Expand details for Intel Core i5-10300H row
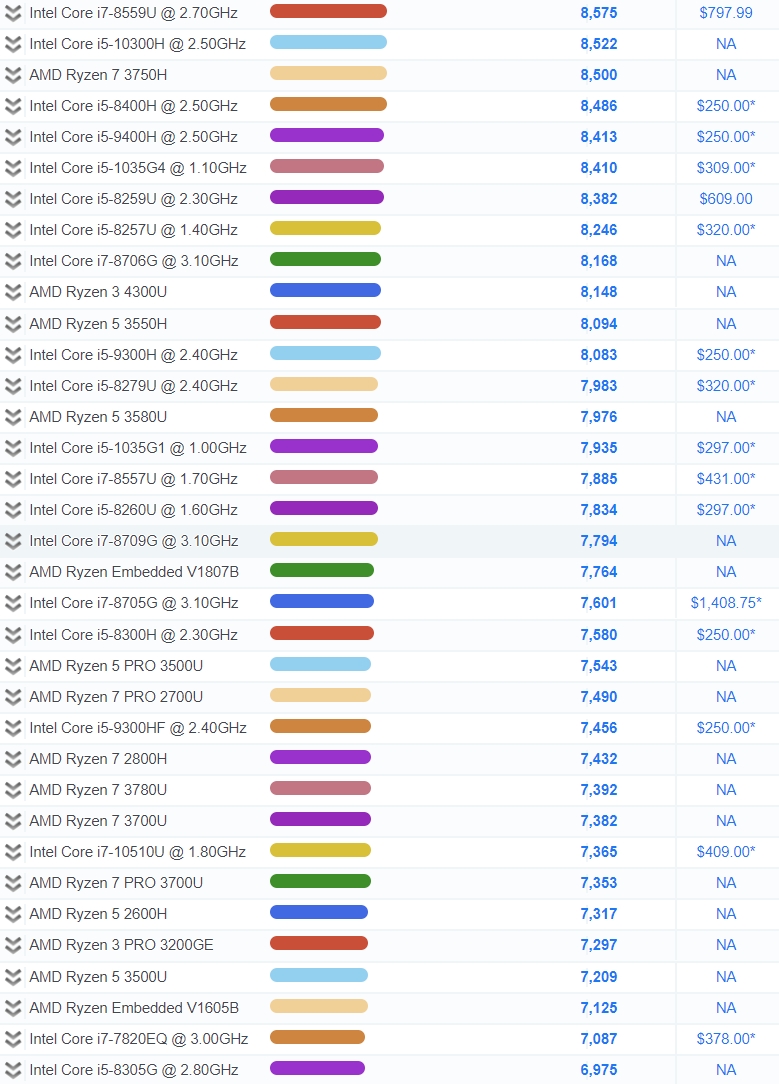The image size is (779, 1084). (13, 44)
